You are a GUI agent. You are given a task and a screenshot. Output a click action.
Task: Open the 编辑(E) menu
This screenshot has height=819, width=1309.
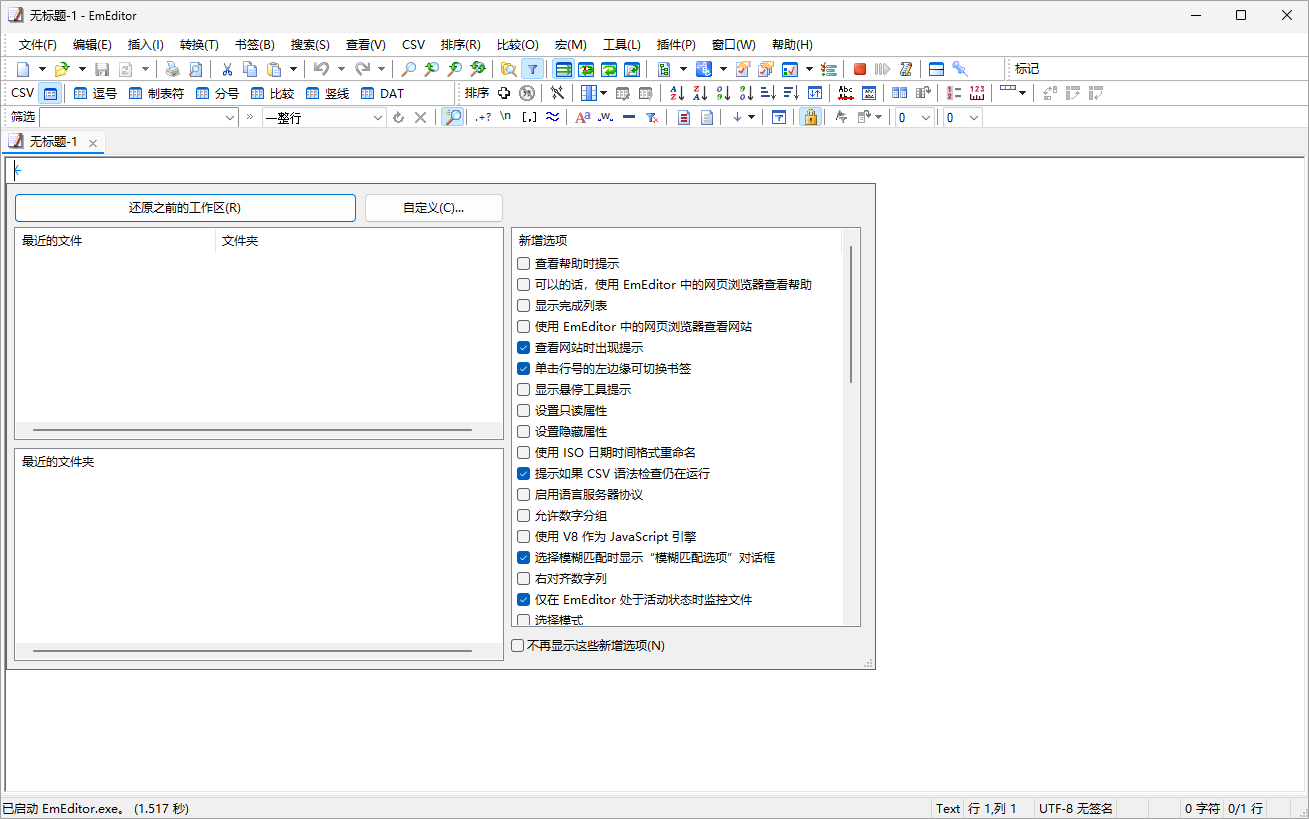[92, 45]
